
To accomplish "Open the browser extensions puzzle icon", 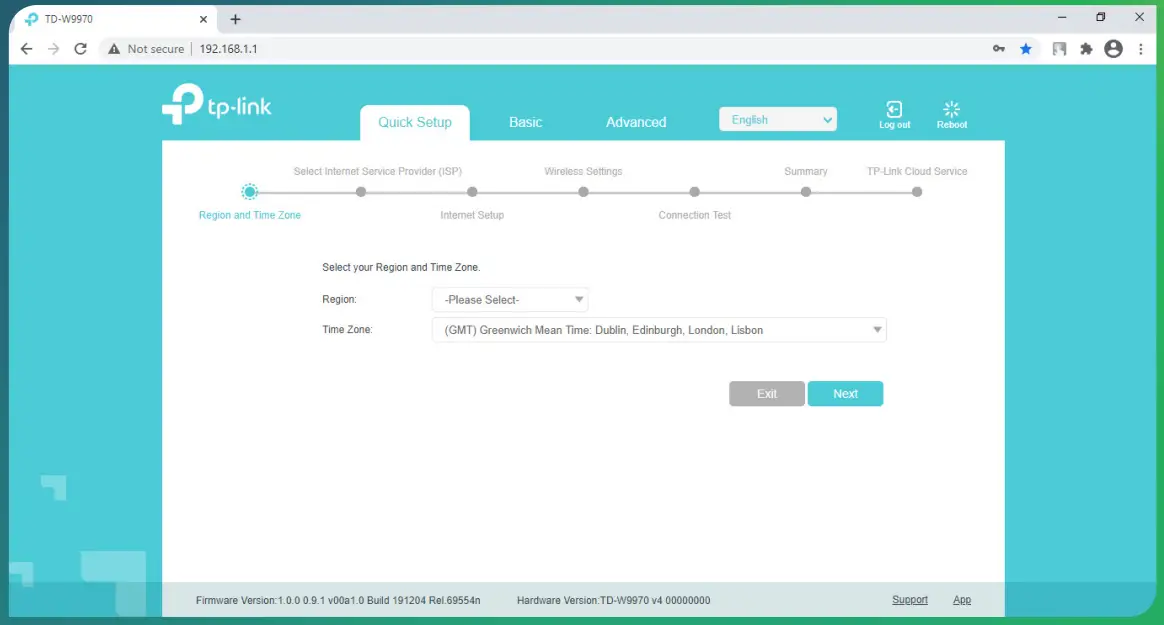I will 1086,48.
